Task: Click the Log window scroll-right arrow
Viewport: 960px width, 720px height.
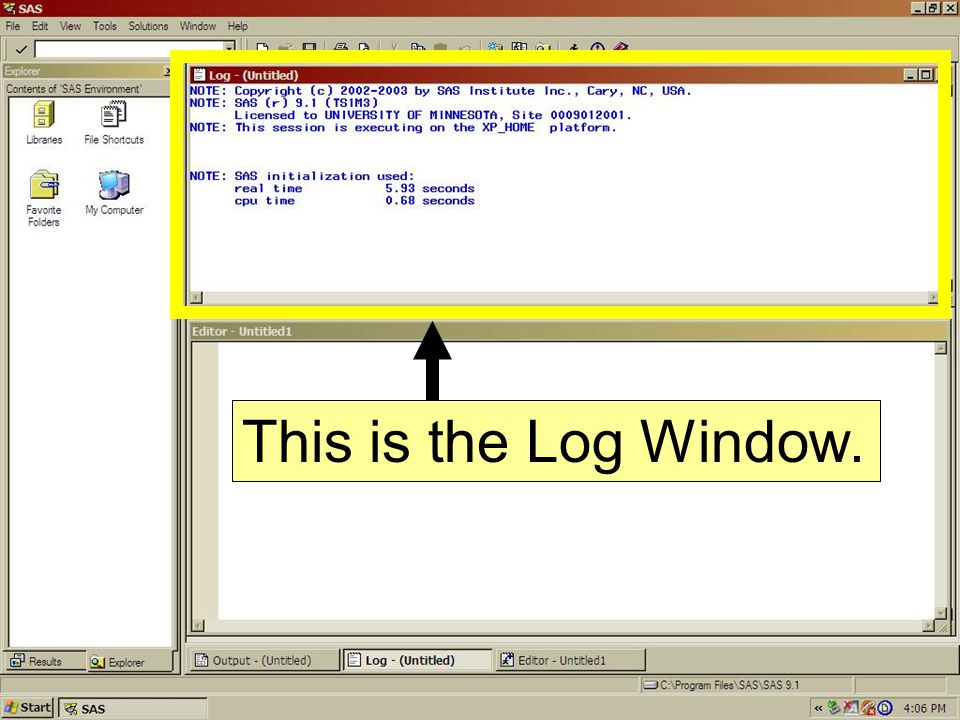Action: pos(932,298)
